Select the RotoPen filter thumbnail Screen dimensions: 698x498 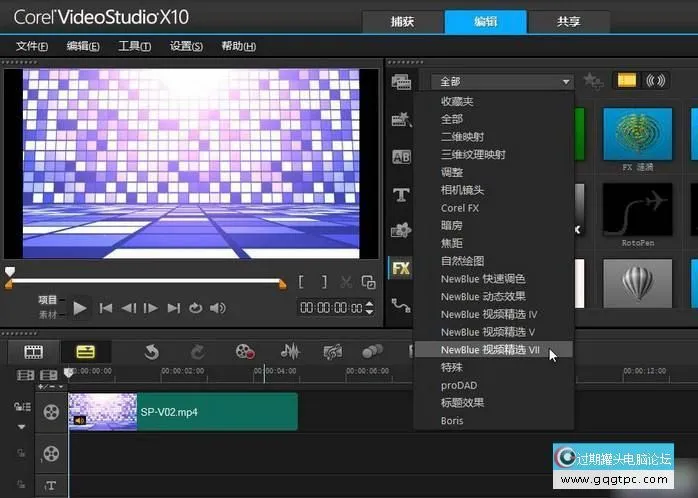pos(637,210)
